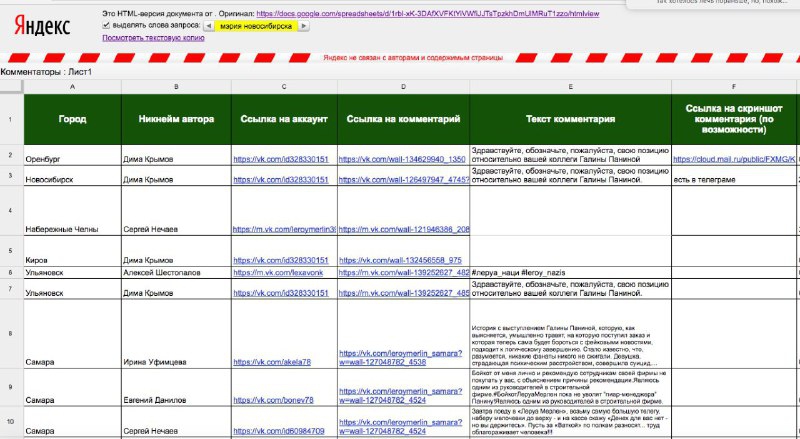Viewport: 800px width, 439px height.
Task: Open the original docs.google.com spreadsheet link
Action: tap(428, 14)
